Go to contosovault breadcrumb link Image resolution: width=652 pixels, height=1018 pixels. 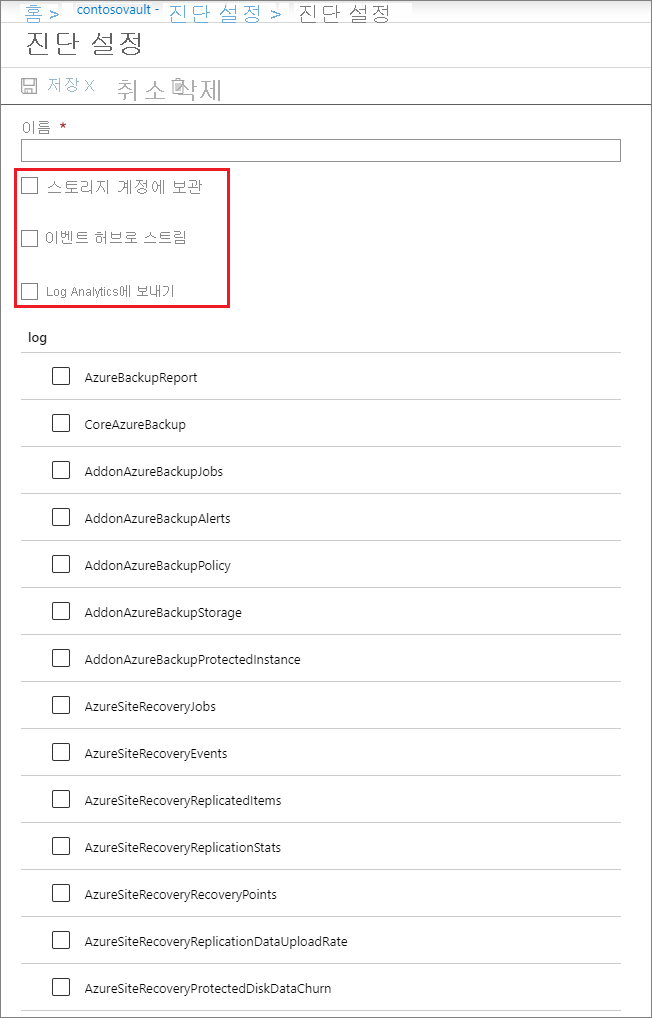(x=119, y=10)
